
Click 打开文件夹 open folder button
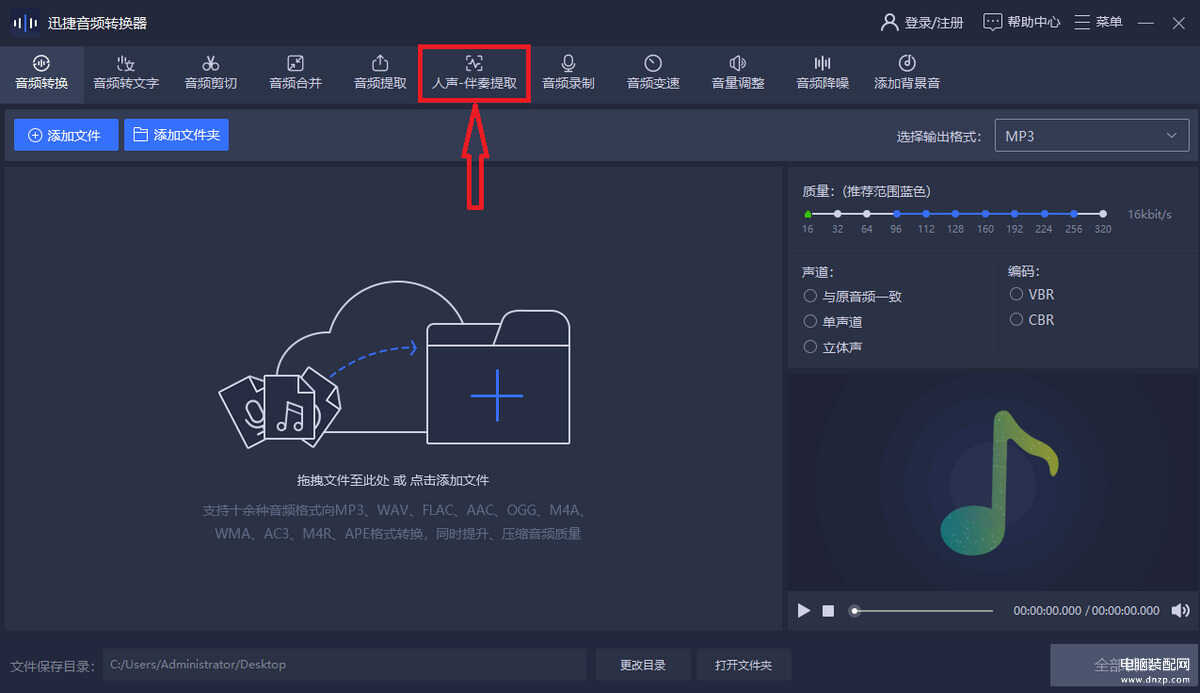tap(744, 665)
